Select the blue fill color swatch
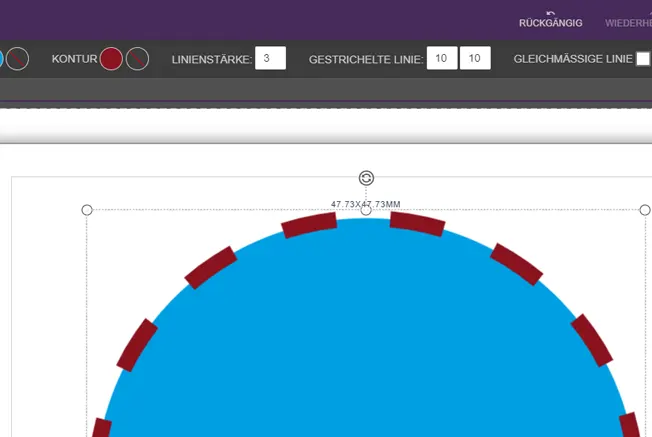652x437 pixels. [x=2, y=59]
